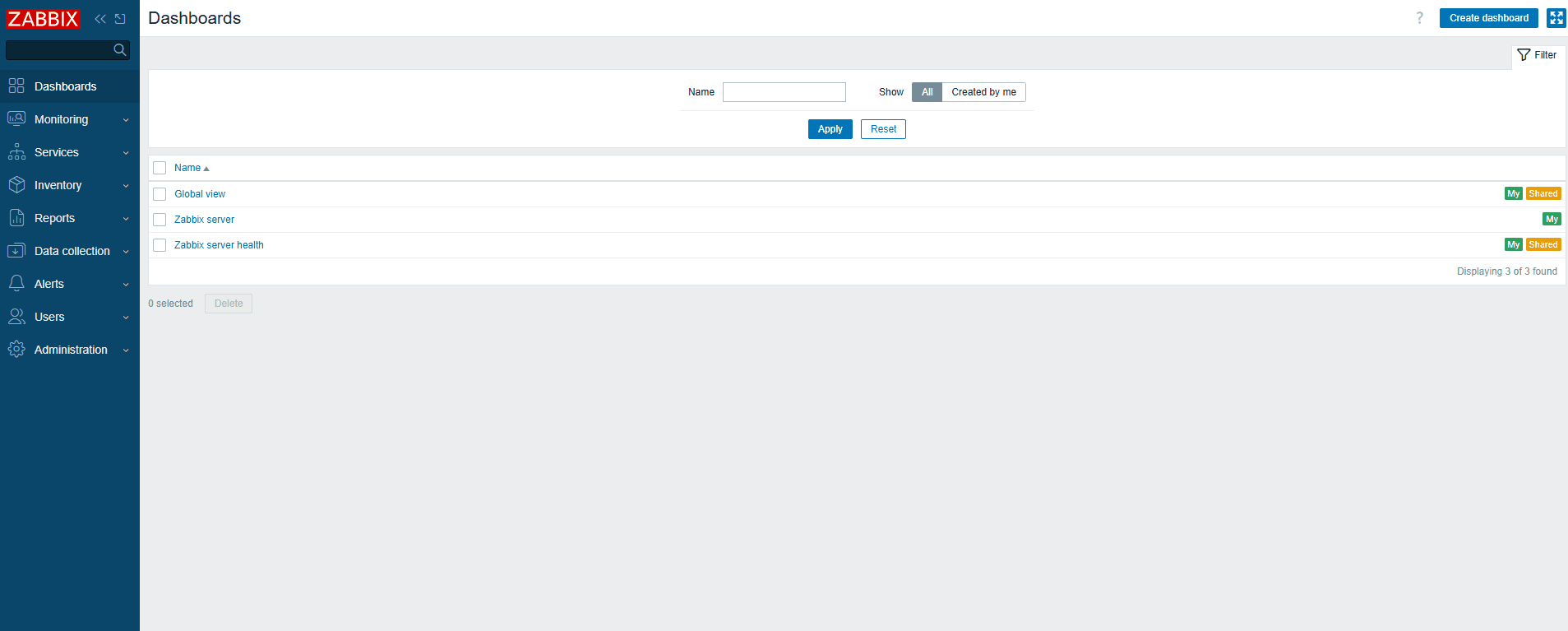Click the Create dashboard button
The image size is (1568, 631).
click(1488, 18)
